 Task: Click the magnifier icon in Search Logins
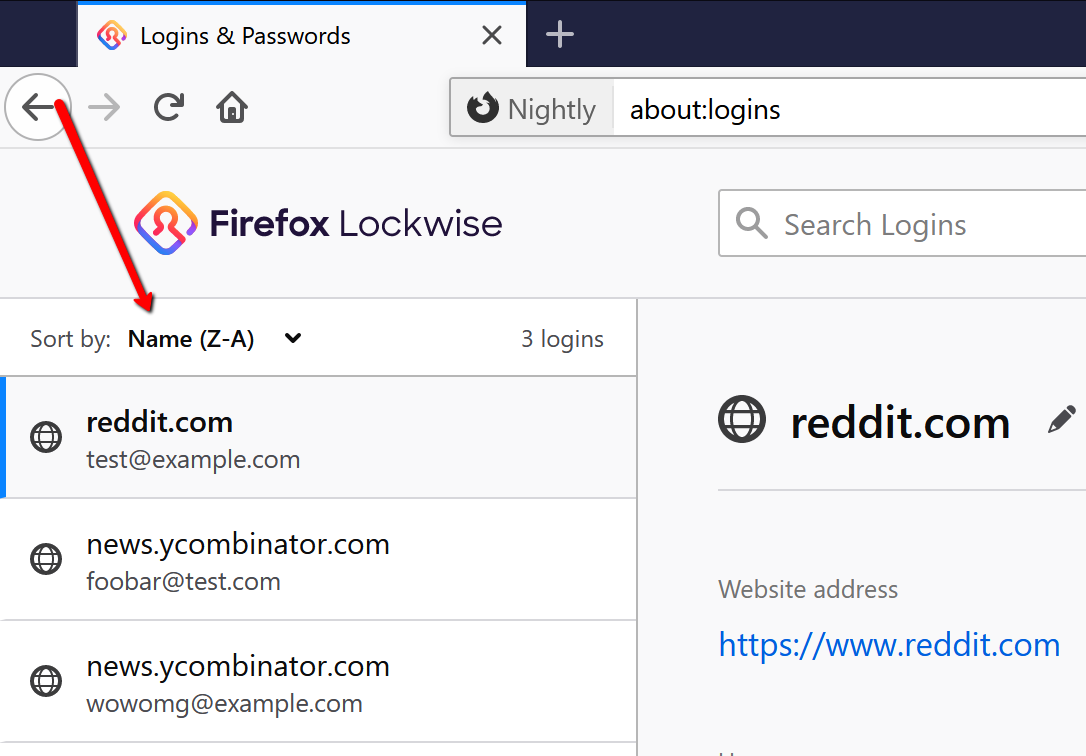(x=752, y=224)
